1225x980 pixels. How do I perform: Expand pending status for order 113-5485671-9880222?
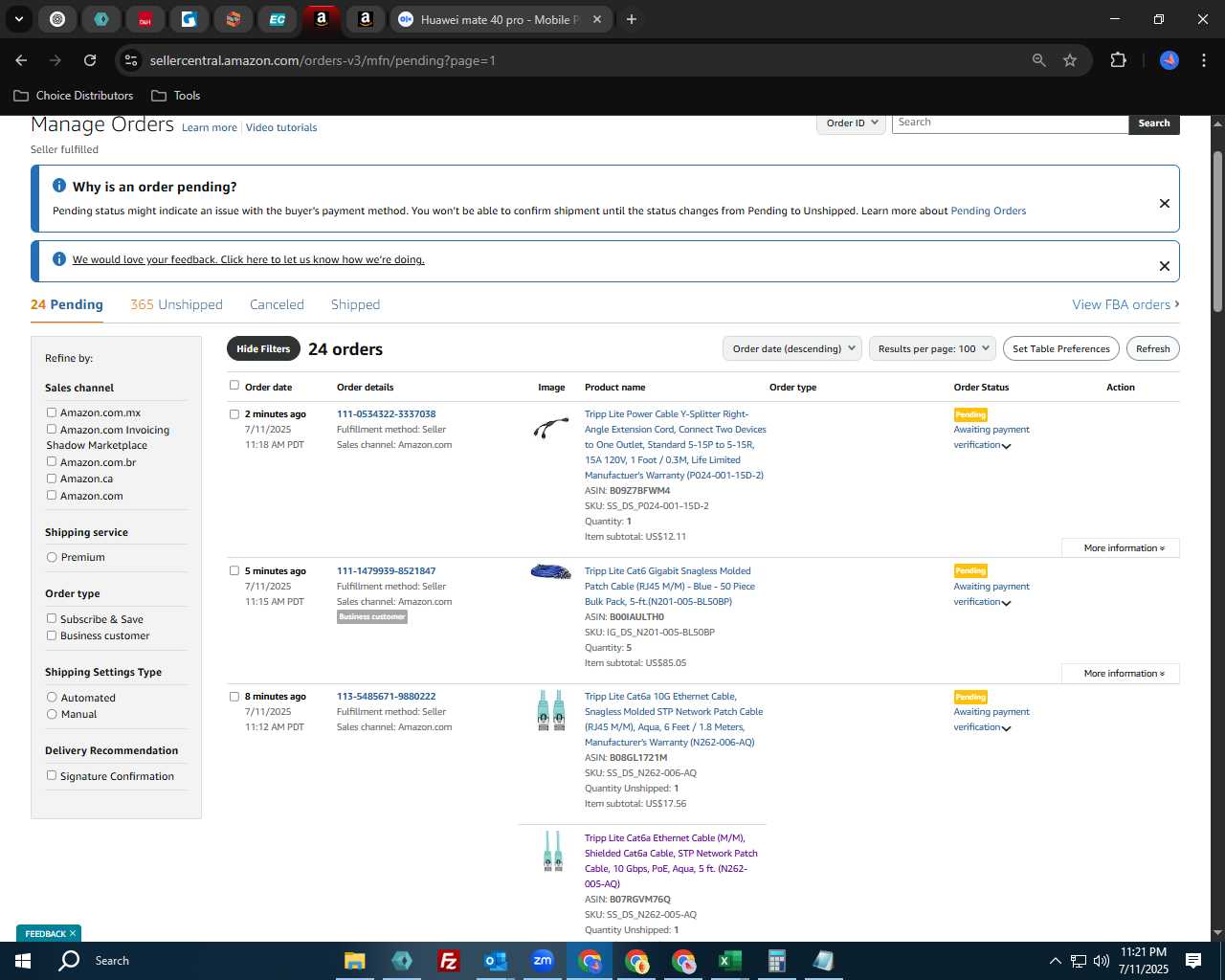click(x=1006, y=728)
